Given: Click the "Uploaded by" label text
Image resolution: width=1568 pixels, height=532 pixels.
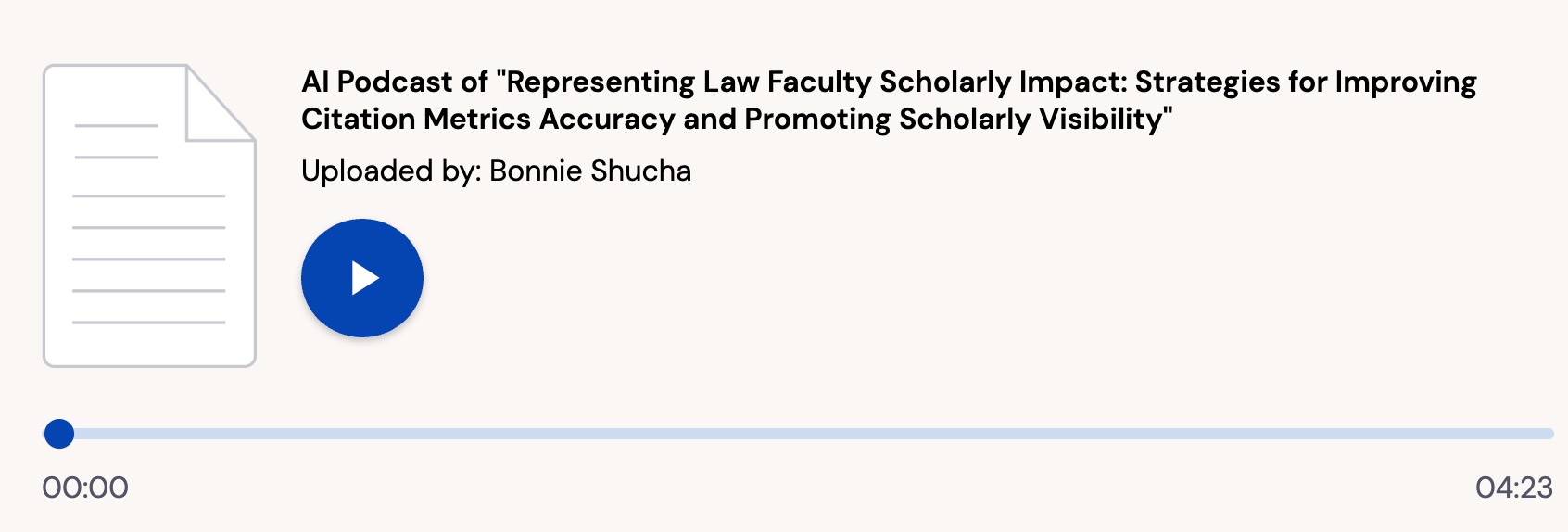Looking at the screenshot, I should click(390, 171).
